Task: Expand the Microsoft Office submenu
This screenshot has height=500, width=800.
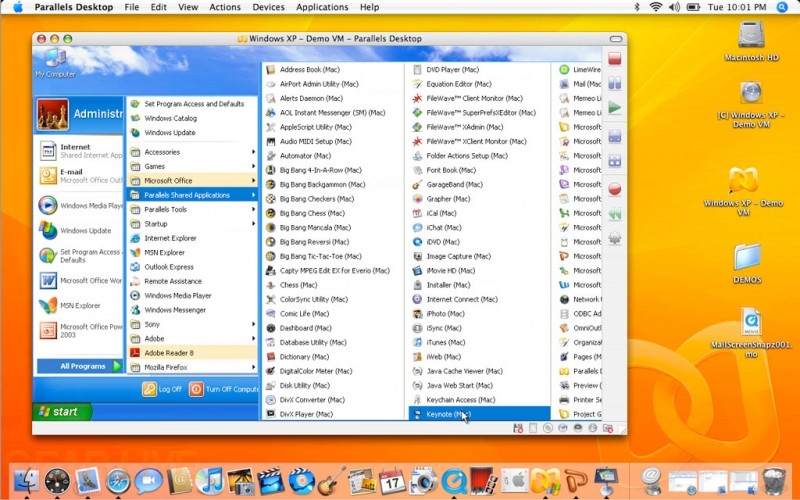Action: [x=192, y=181]
